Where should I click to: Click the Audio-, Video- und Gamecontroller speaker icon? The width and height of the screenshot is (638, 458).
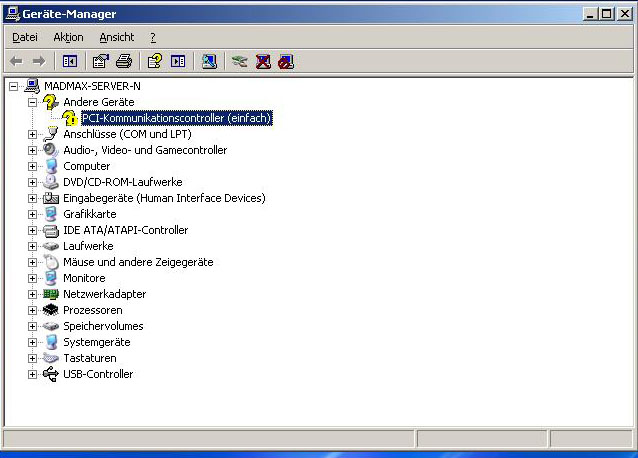[51, 150]
